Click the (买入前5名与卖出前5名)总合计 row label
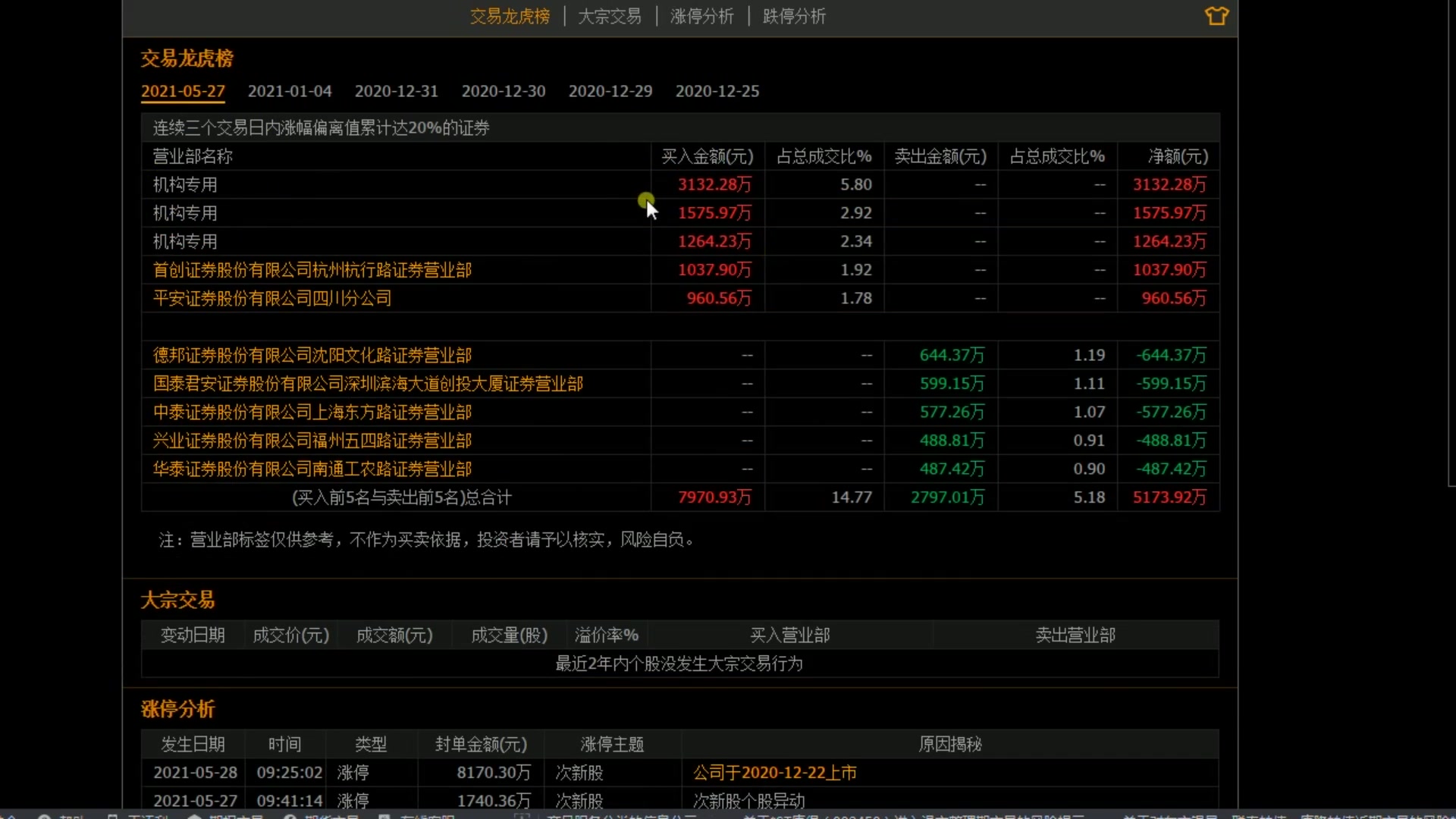The height and width of the screenshot is (819, 1456). point(402,497)
